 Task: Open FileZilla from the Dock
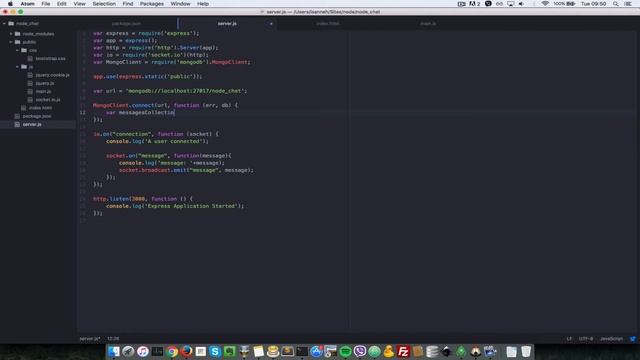[403, 351]
